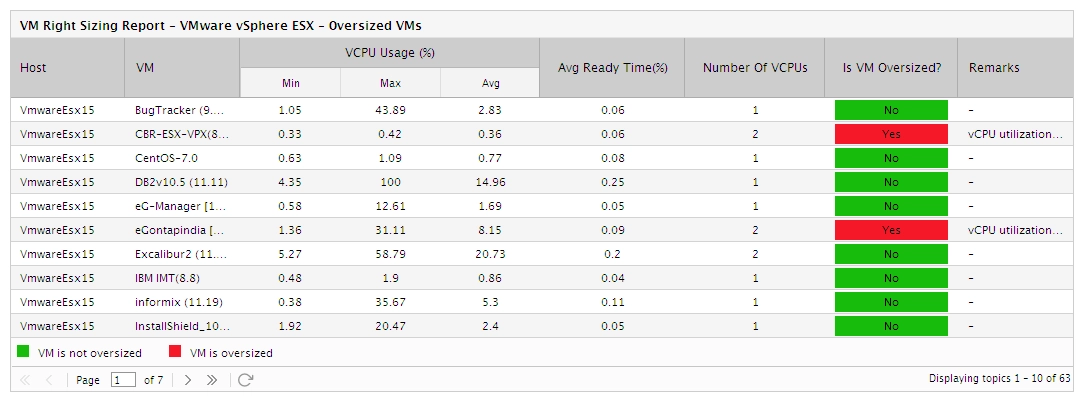Jump to last page icon
The image size is (1084, 402).
point(212,380)
